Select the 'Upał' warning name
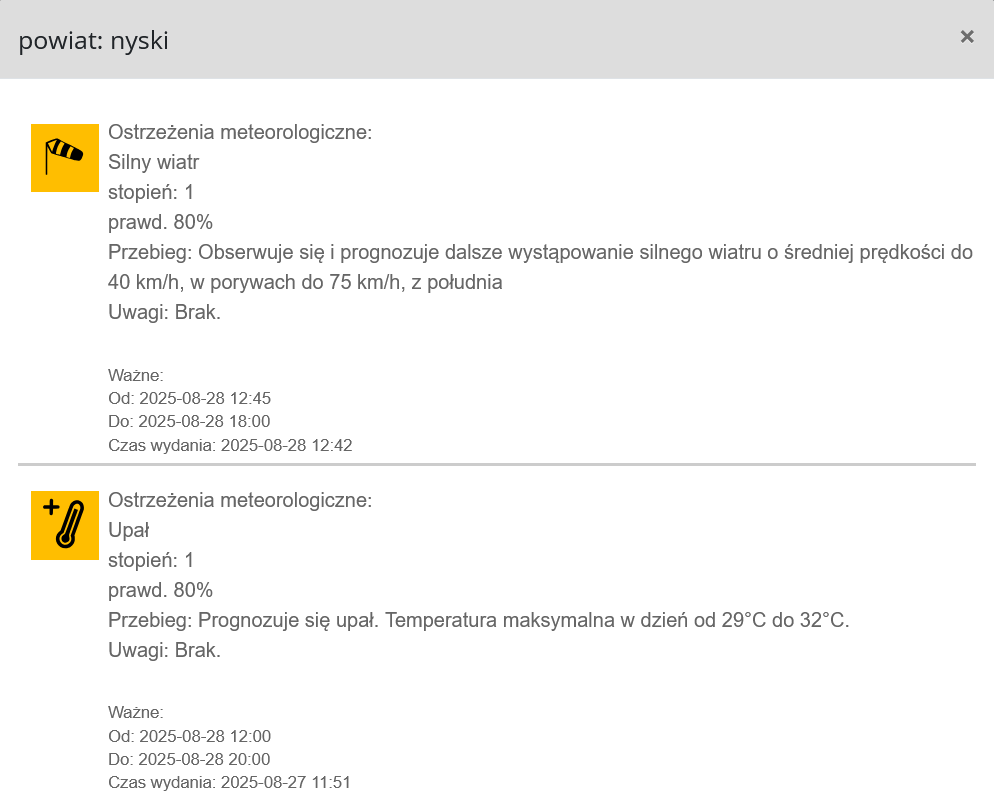Viewport: 994px width, 799px height. (128, 529)
